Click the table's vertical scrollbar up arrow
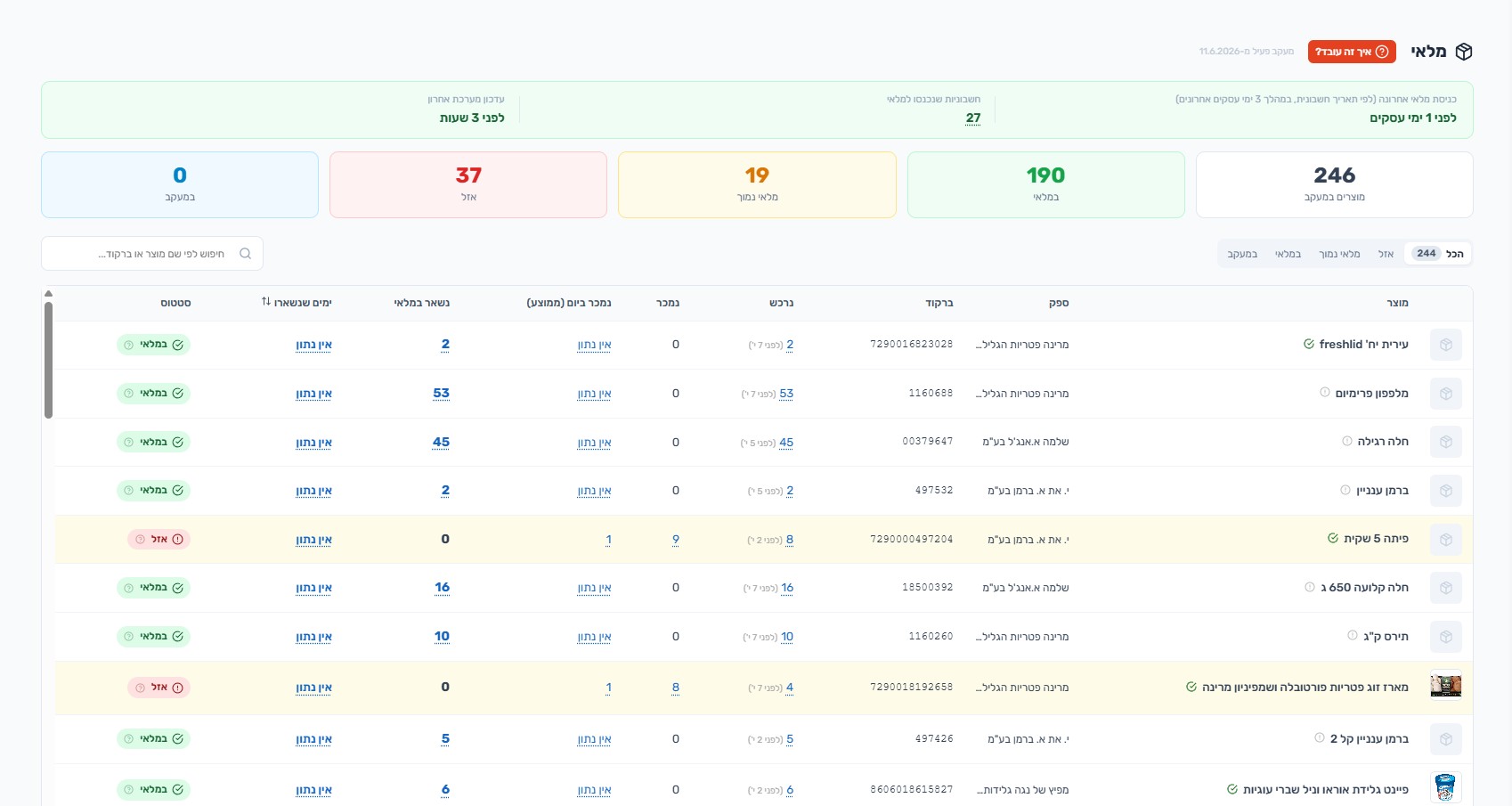Viewport: 1512px width, 806px height. (x=48, y=293)
